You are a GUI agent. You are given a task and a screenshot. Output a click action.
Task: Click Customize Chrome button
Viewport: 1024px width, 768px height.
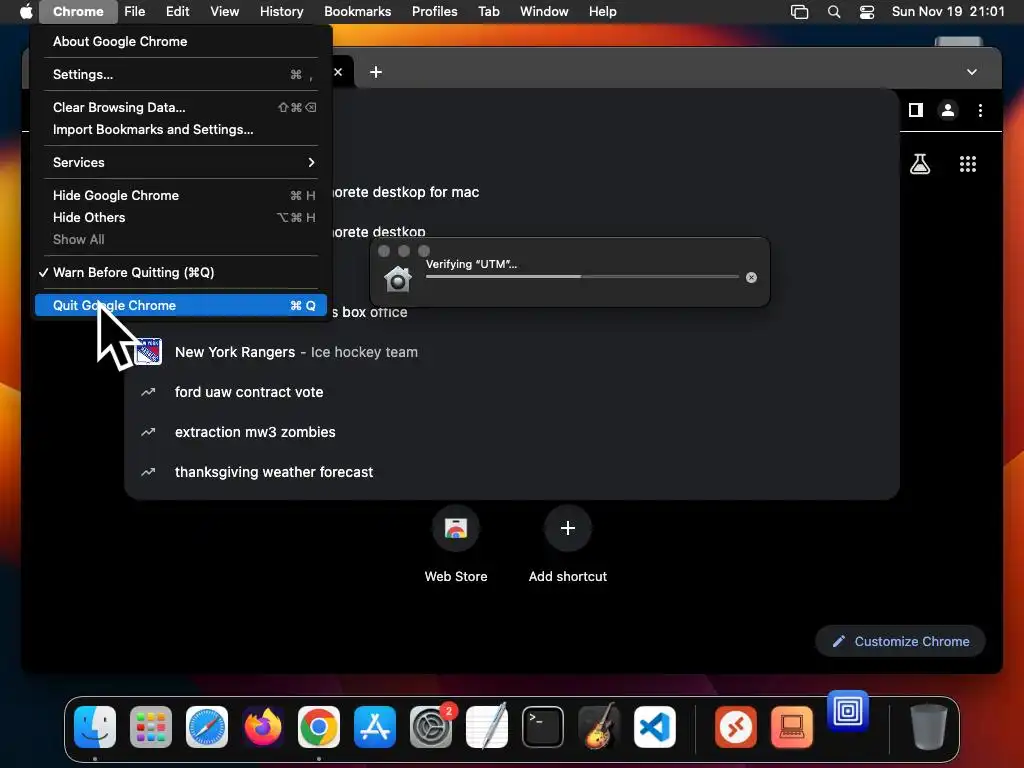pos(901,641)
